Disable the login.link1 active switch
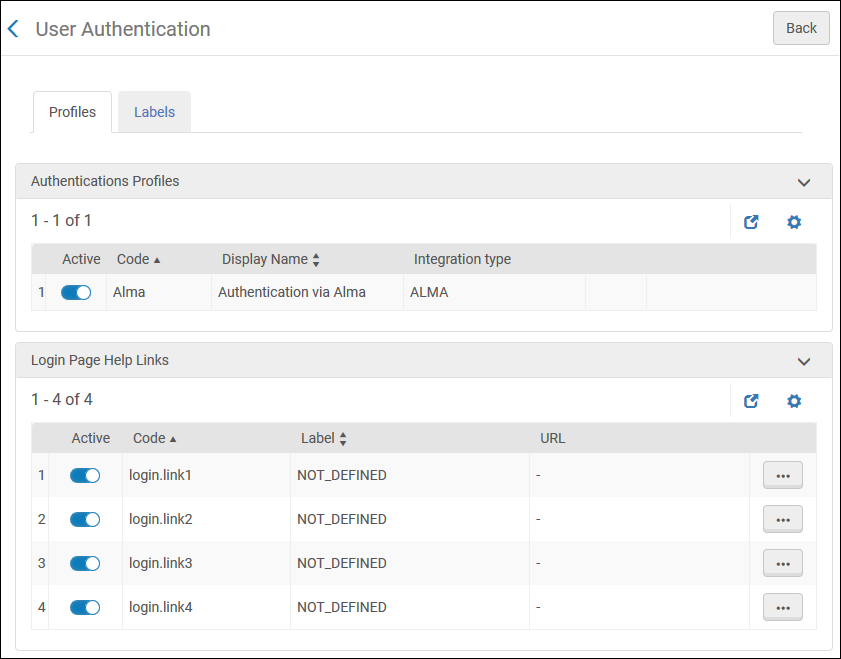Viewport: 841px width, 659px height. 85,475
